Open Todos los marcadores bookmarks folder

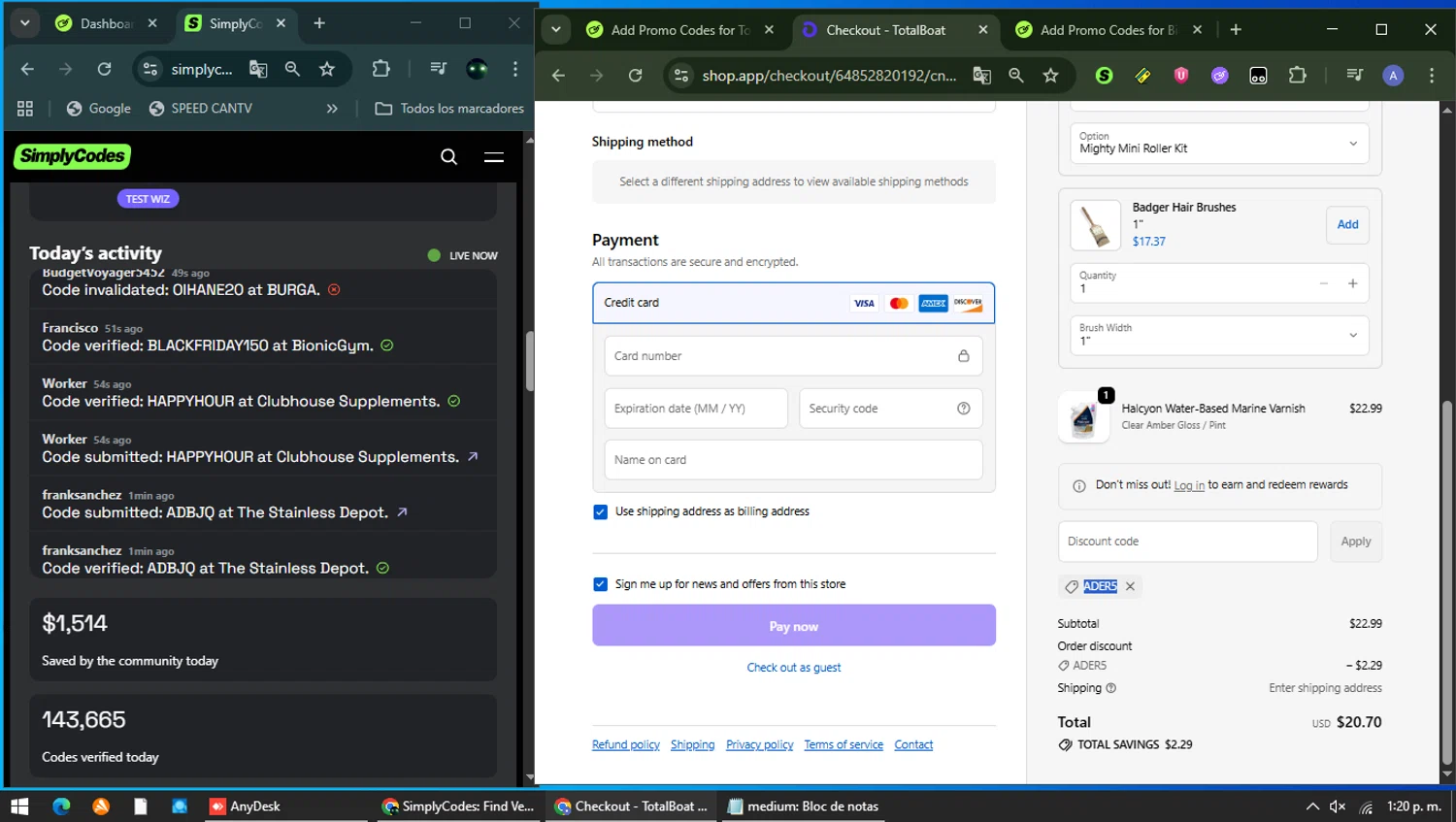pyautogui.click(x=449, y=109)
